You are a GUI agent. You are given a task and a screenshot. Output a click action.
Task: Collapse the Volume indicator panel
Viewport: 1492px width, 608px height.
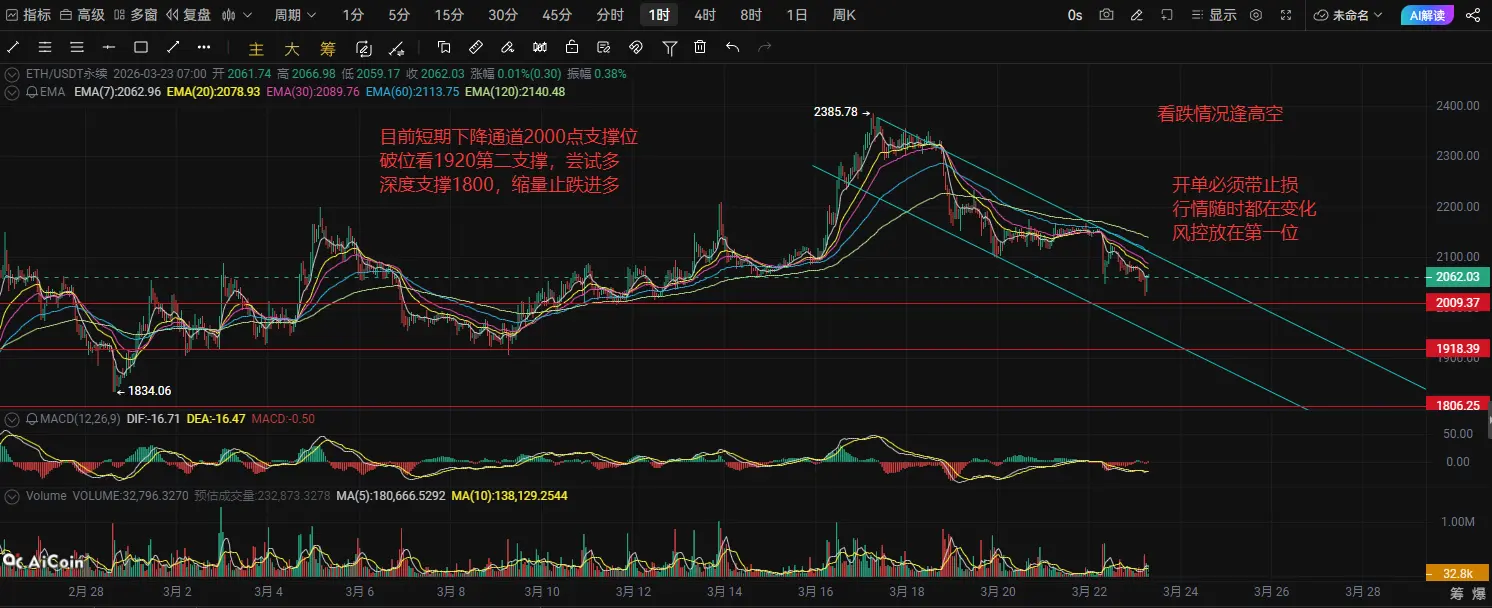tap(11, 496)
